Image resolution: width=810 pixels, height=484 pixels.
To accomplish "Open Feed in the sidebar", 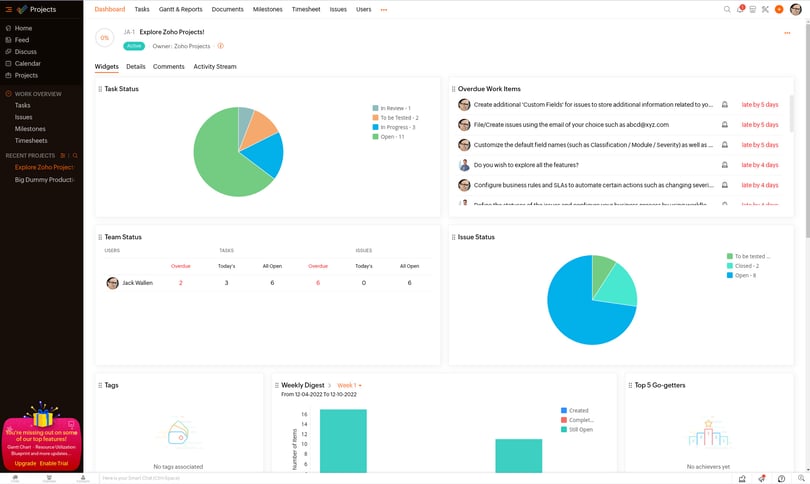I will pyautogui.click(x=22, y=40).
